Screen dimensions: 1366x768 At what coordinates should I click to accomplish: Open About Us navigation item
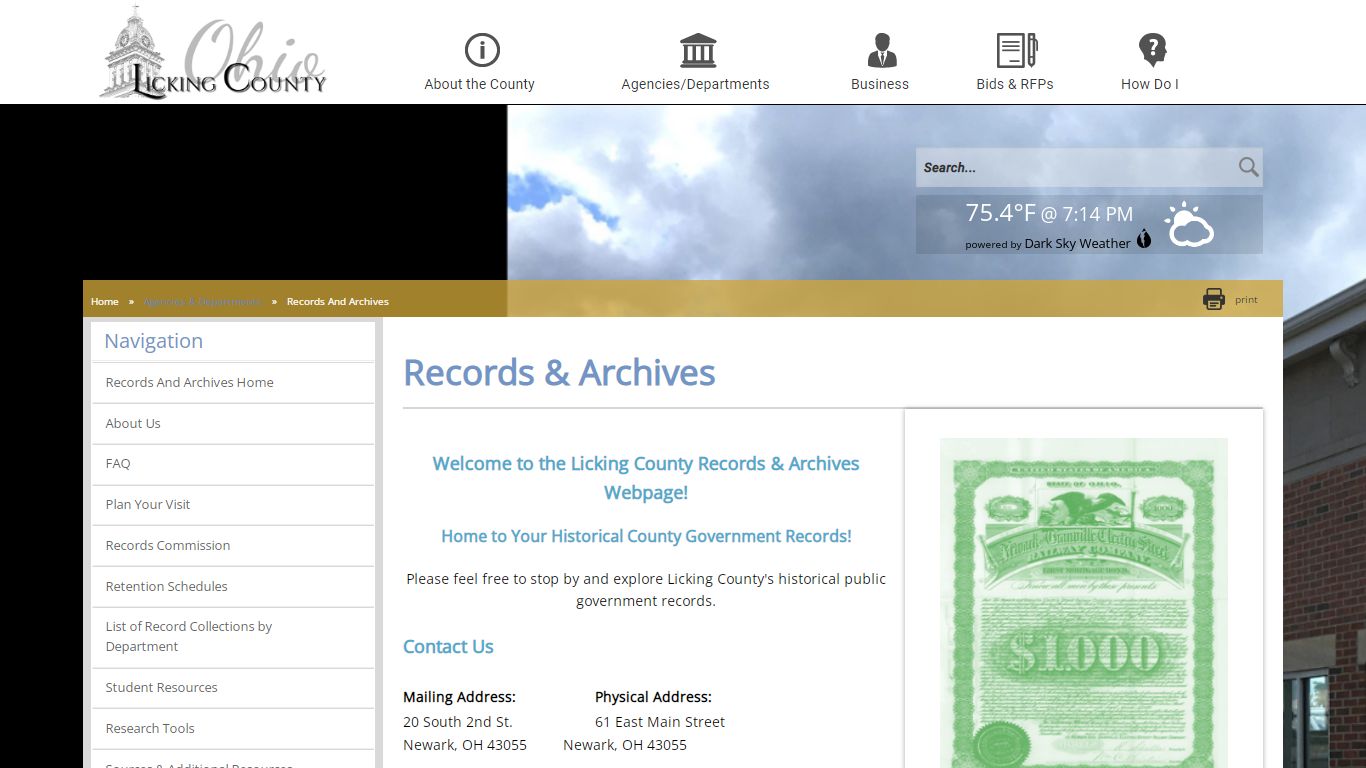pyautogui.click(x=233, y=423)
